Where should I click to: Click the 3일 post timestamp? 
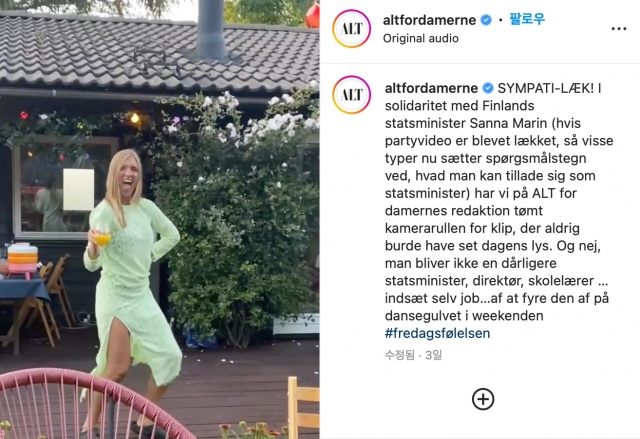433,355
